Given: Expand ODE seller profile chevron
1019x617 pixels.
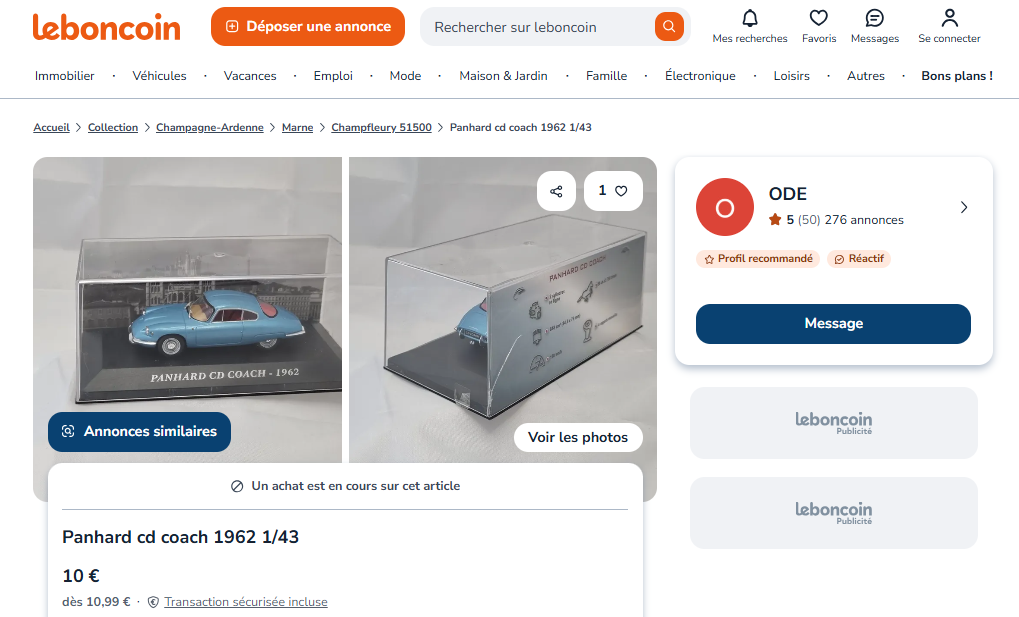Looking at the screenshot, I should (964, 207).
